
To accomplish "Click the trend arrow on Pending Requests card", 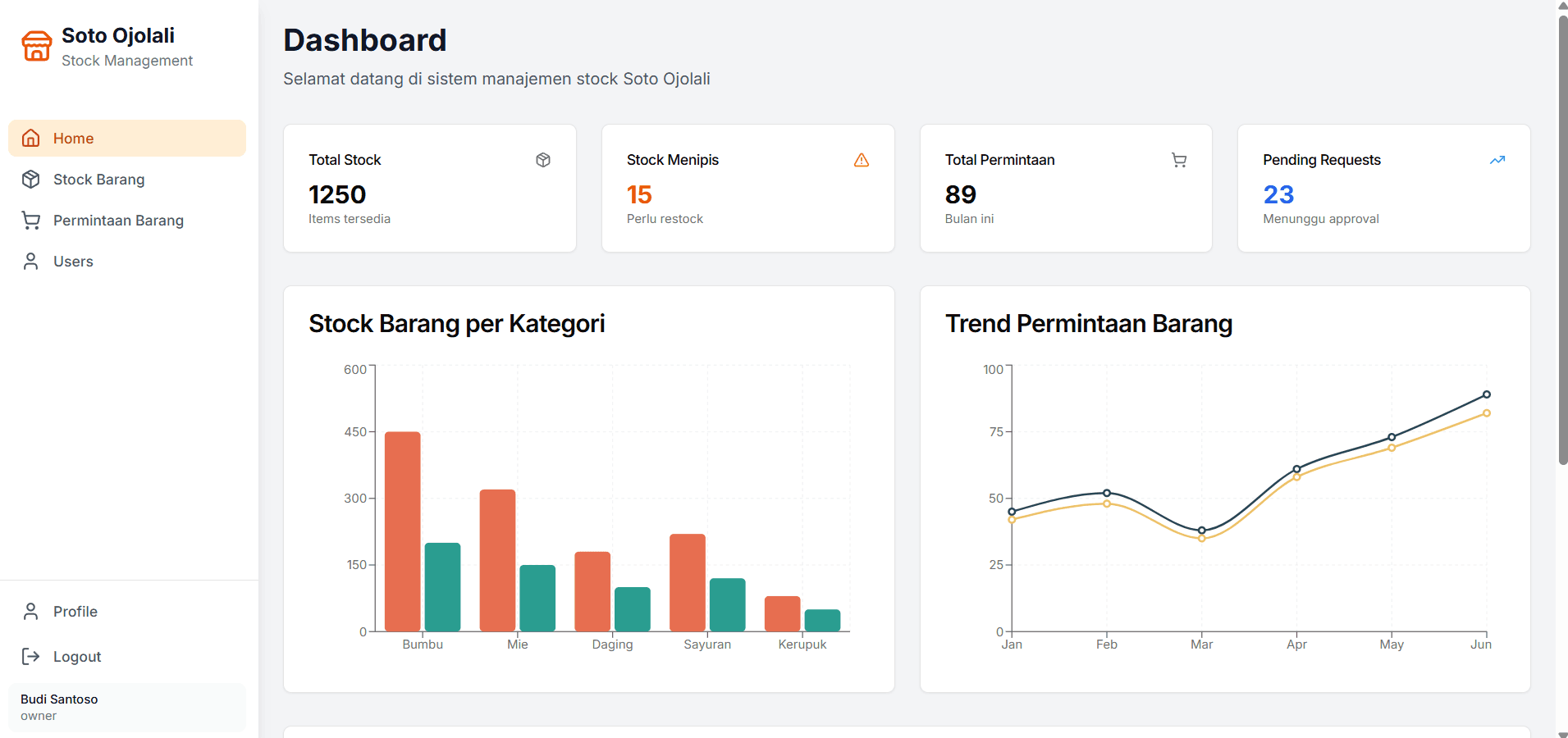I will [x=1497, y=160].
